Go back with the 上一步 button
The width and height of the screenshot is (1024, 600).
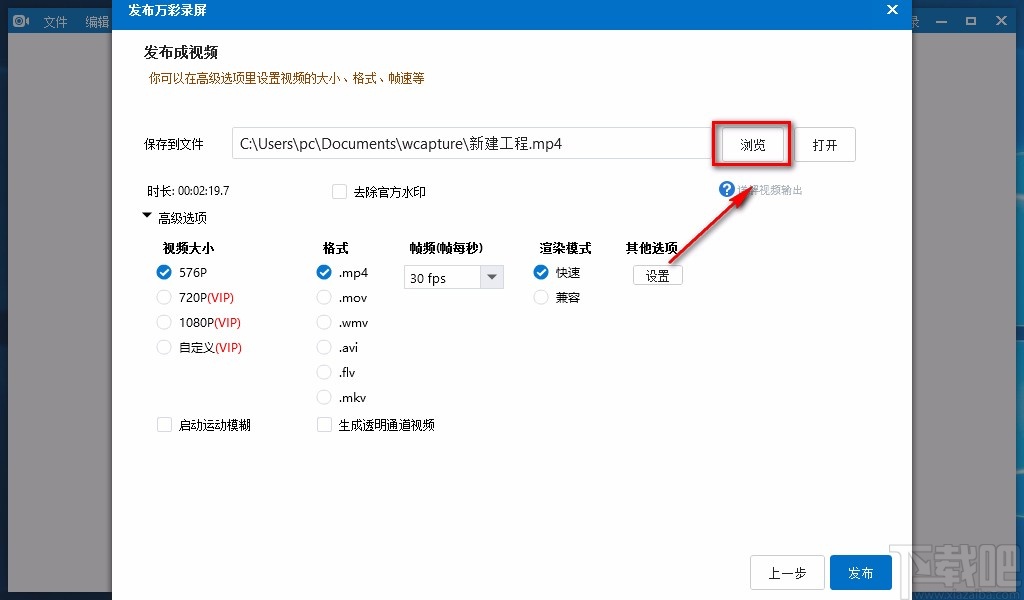pos(787,573)
